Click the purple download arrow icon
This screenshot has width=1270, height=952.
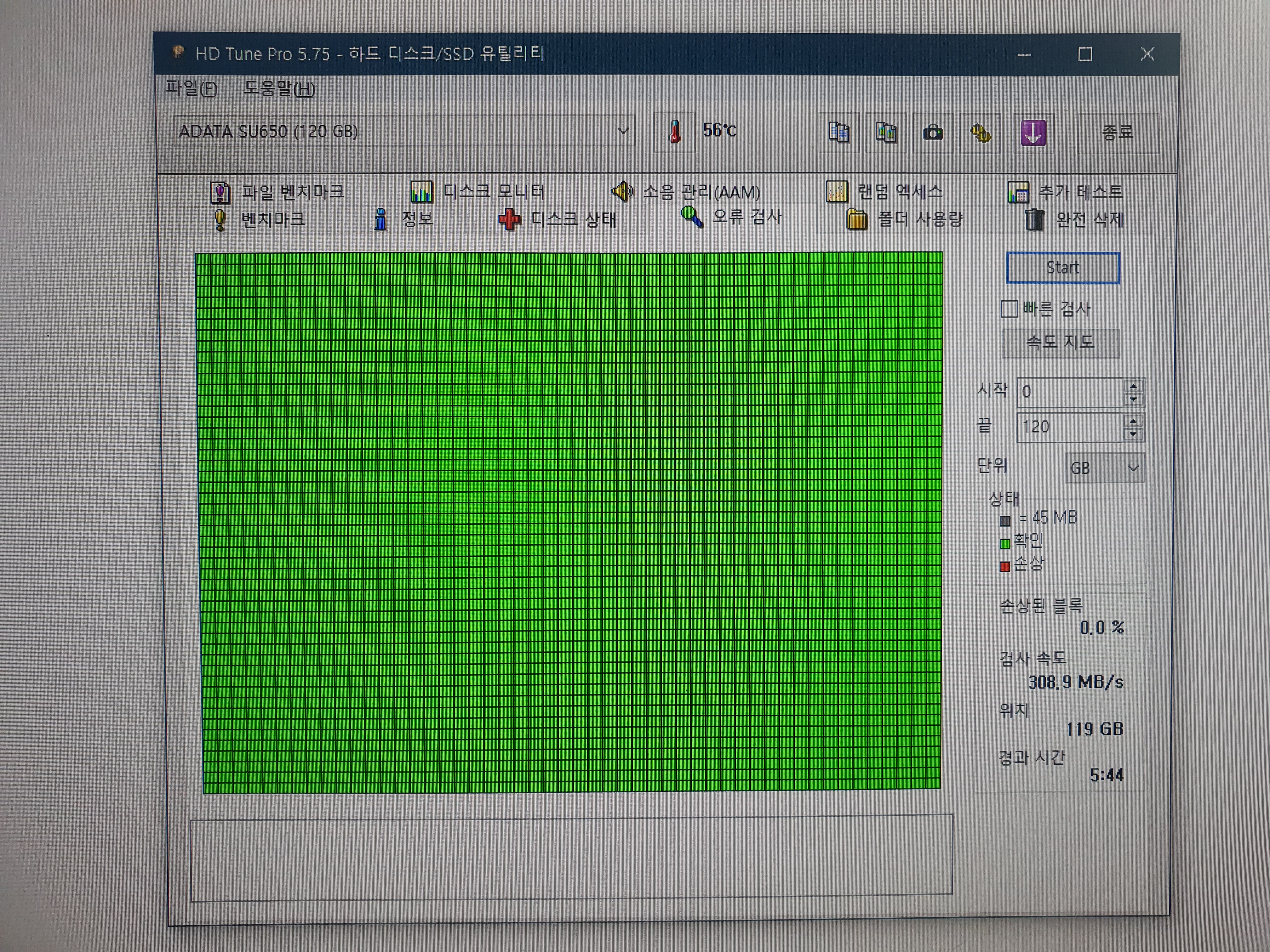(1033, 133)
